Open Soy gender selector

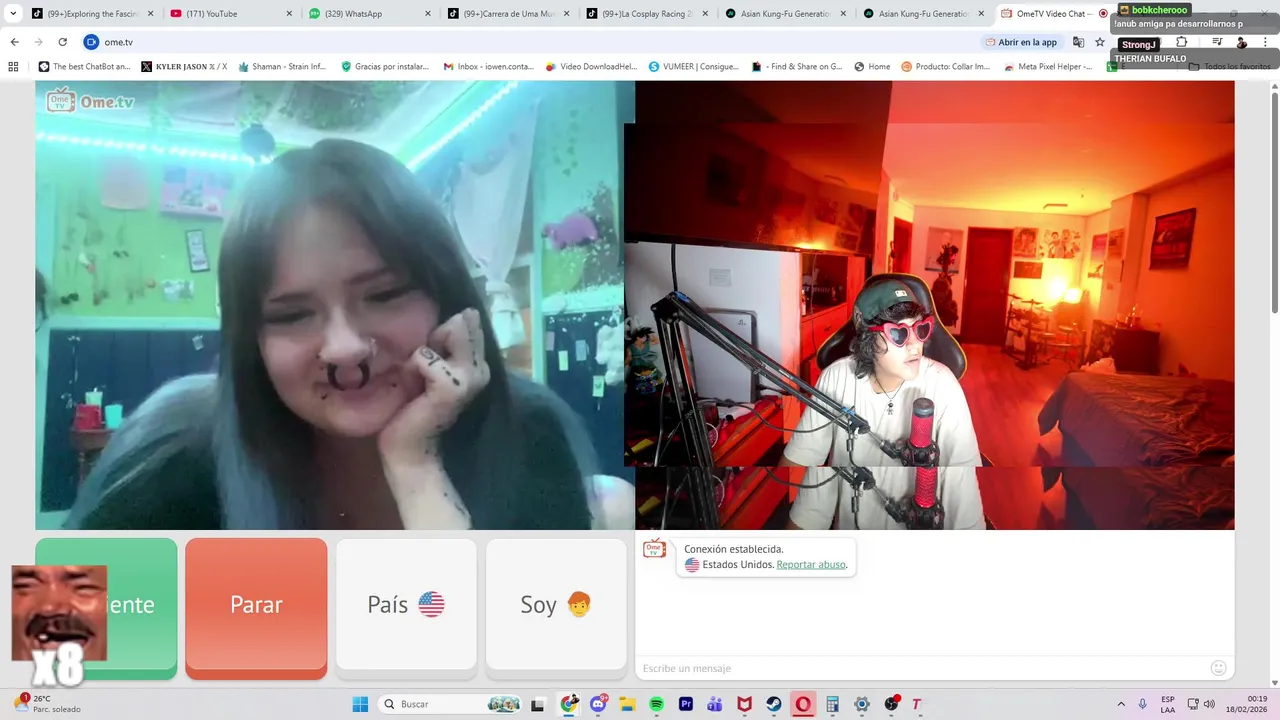[x=556, y=605]
